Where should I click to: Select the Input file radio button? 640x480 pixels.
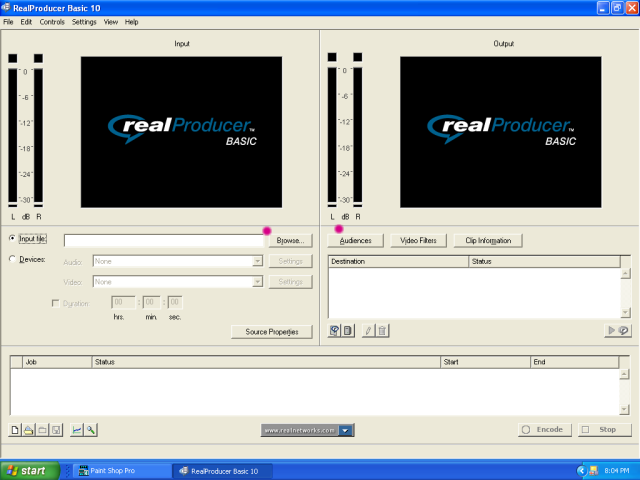coord(12,238)
